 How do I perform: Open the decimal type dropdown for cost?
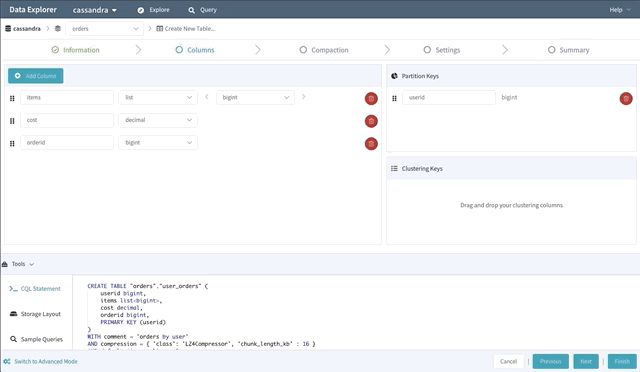158,120
